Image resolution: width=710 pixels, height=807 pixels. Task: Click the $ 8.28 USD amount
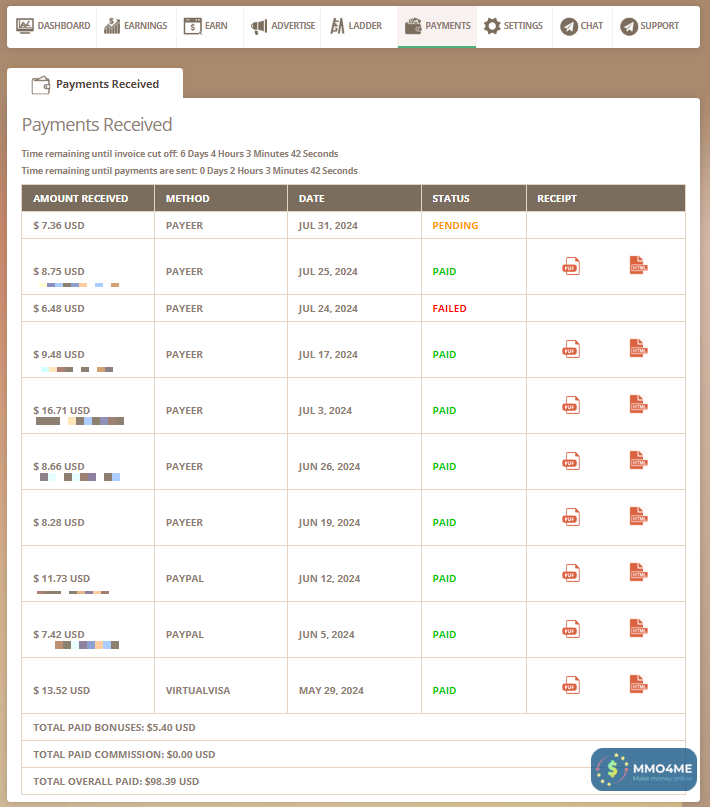coord(59,522)
